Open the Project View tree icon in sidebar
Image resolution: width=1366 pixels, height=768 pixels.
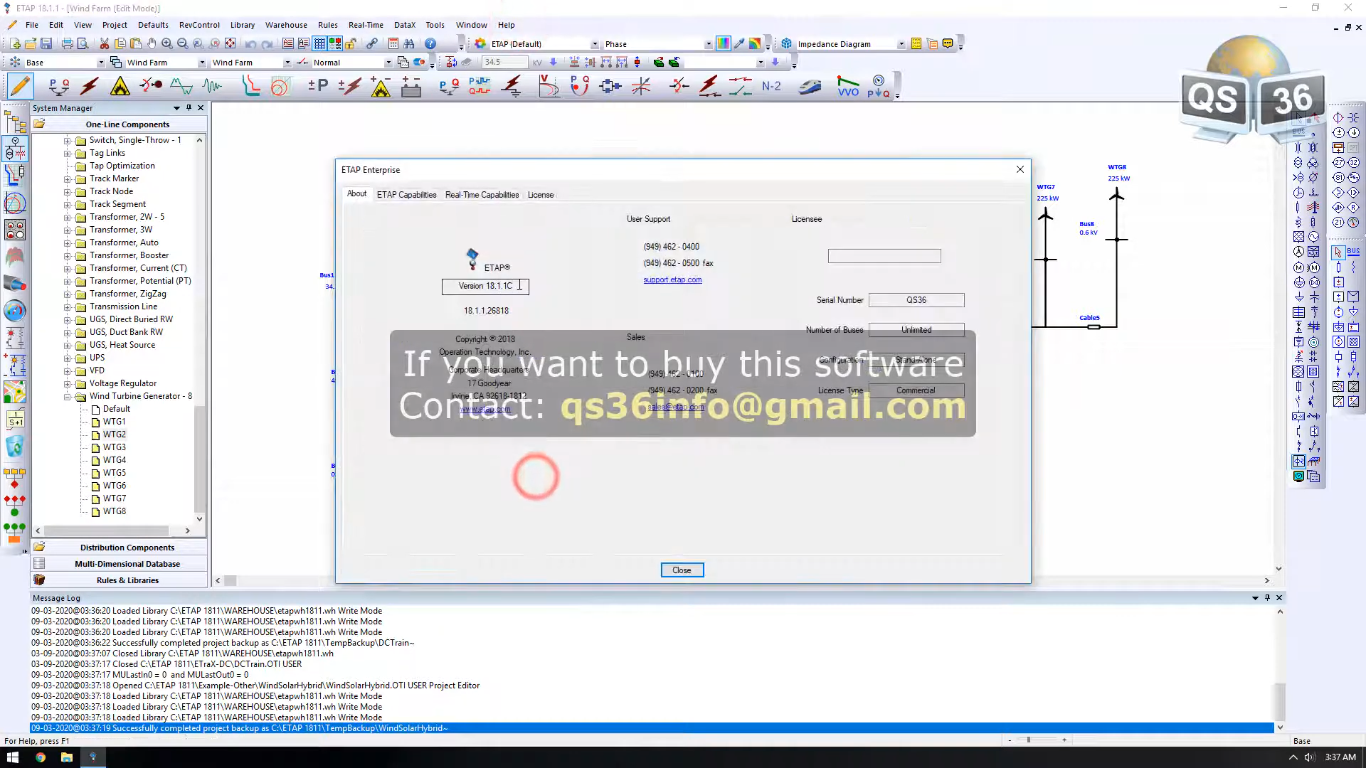(x=15, y=122)
